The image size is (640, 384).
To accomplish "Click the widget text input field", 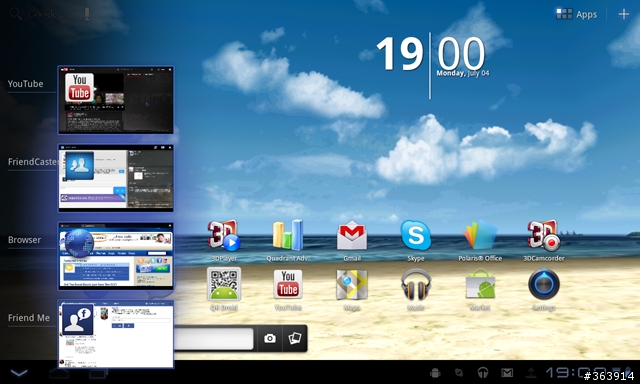I will coord(214,338).
